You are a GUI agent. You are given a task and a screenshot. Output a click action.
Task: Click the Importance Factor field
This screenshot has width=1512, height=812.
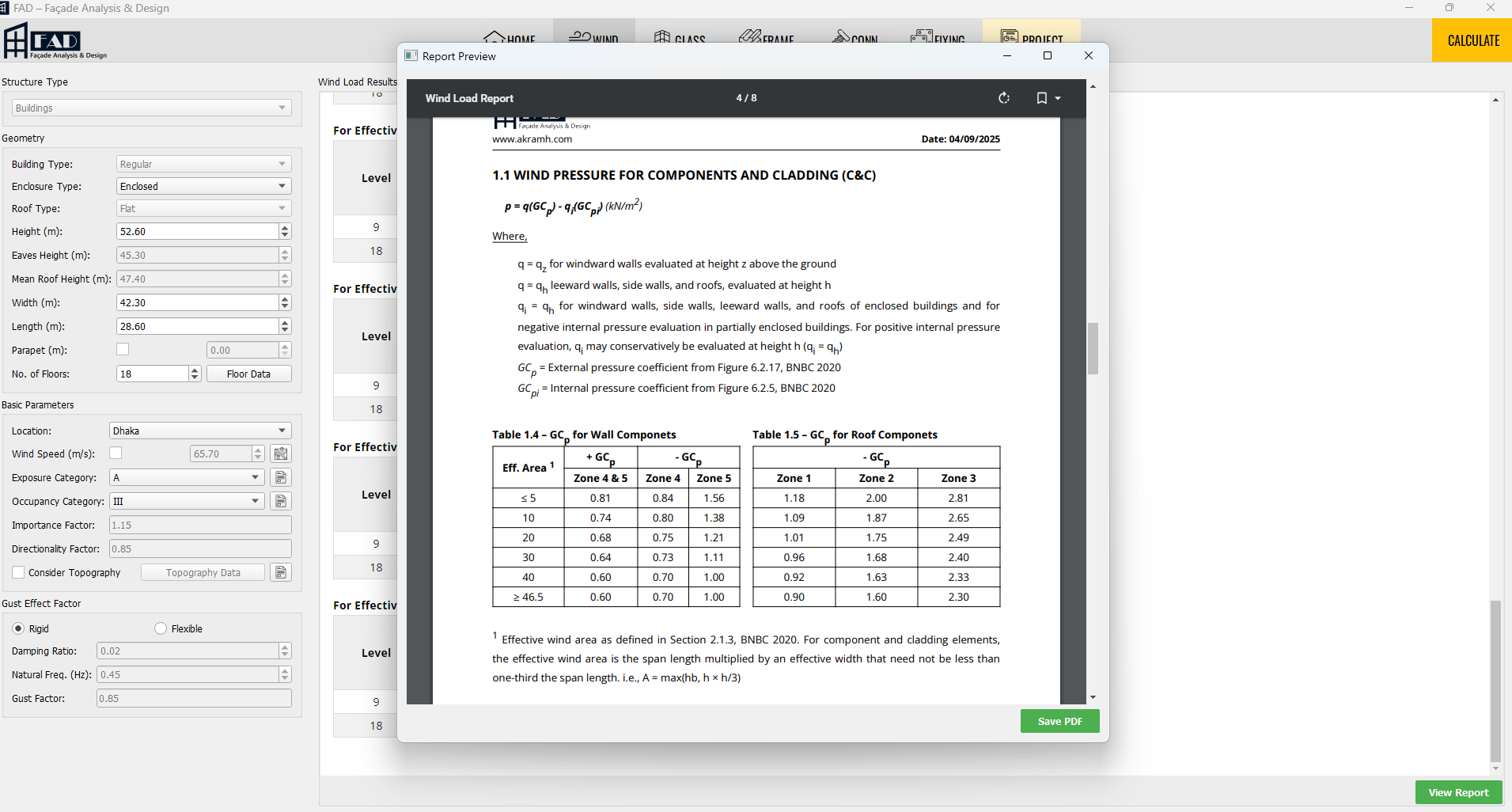[200, 525]
